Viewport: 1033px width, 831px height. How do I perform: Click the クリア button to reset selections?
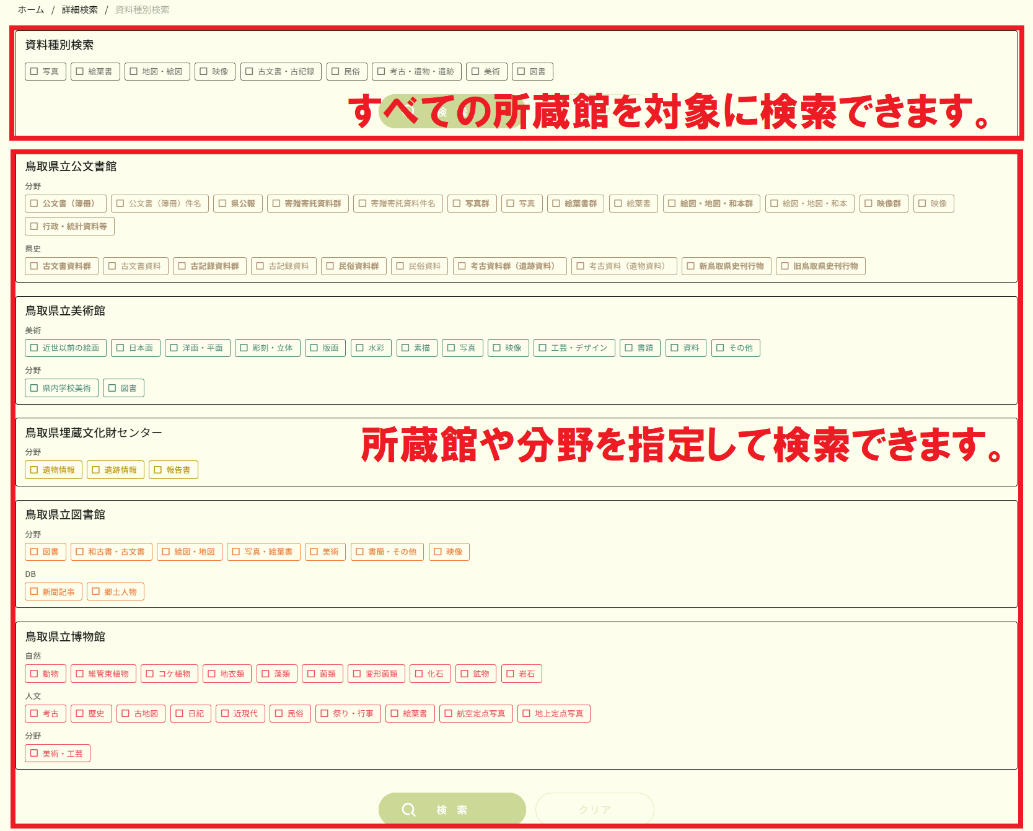[x=596, y=810]
